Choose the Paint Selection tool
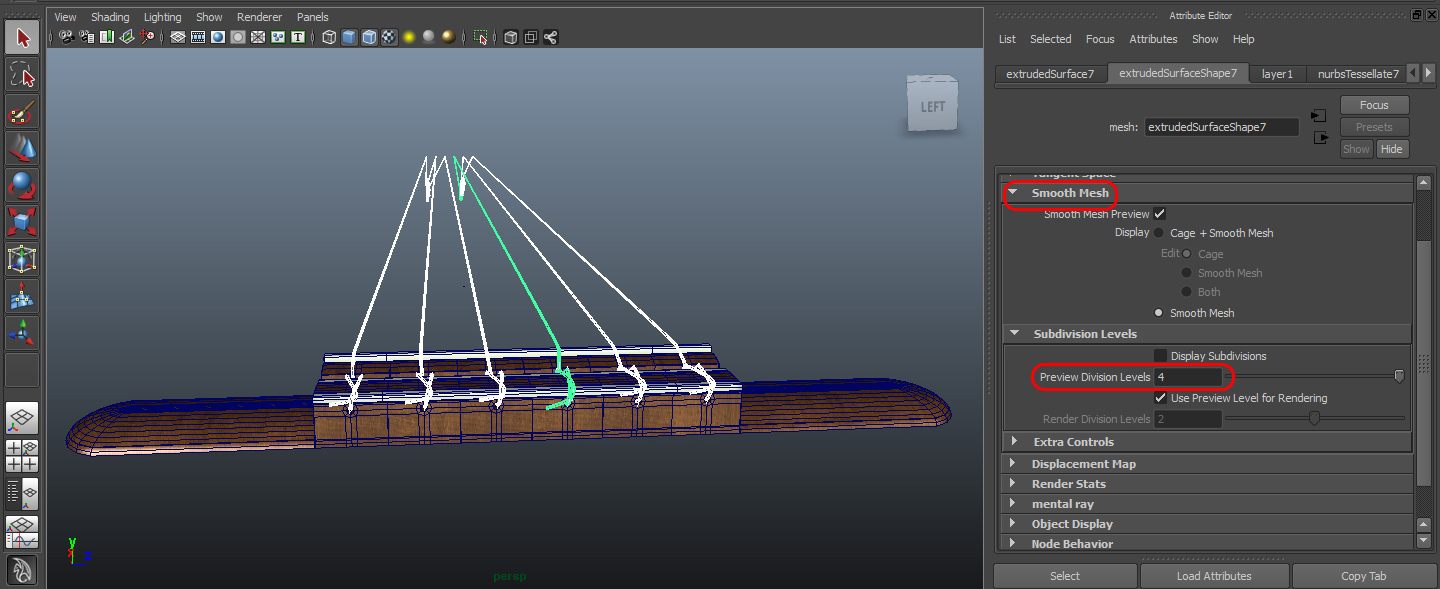Image resolution: width=1440 pixels, height=589 pixels. click(22, 112)
